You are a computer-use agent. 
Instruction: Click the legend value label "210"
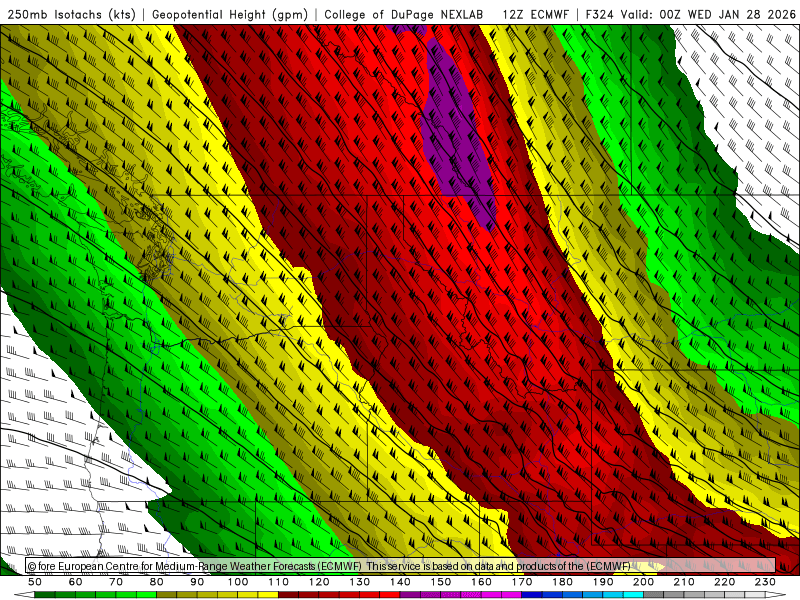[x=684, y=582]
